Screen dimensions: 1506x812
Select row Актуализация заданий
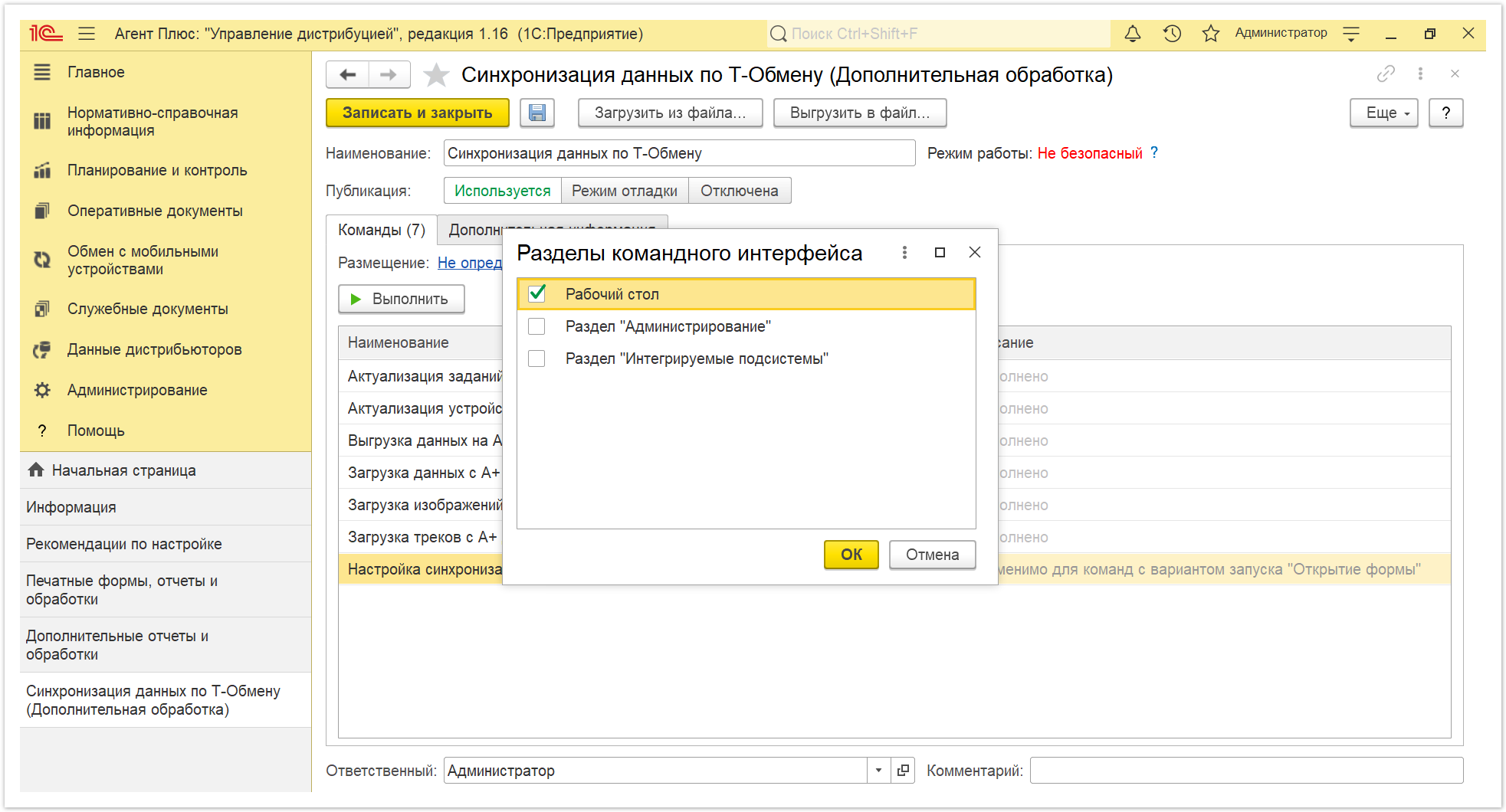(421, 376)
